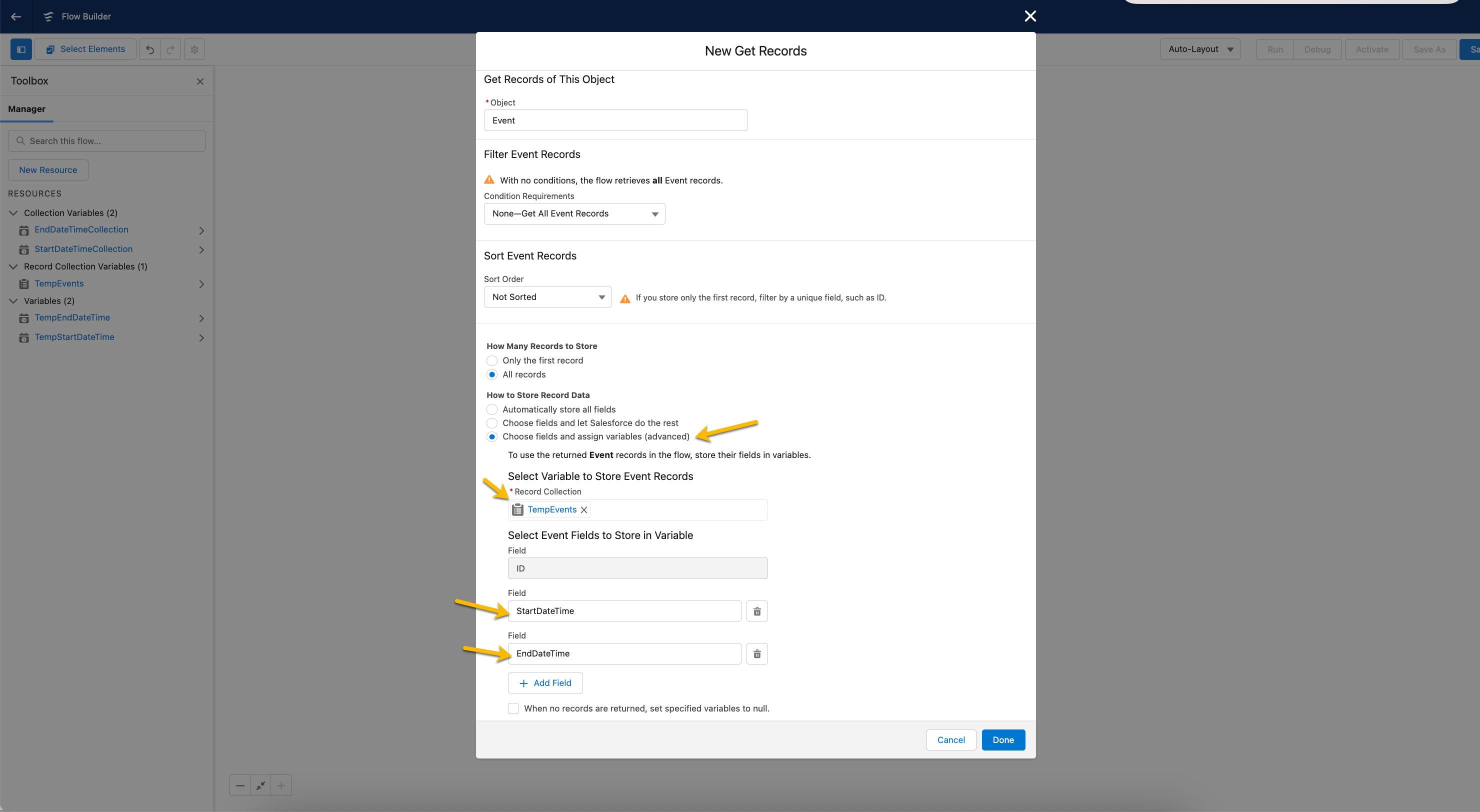Toggle the Toolbox panel button

[x=21, y=49]
